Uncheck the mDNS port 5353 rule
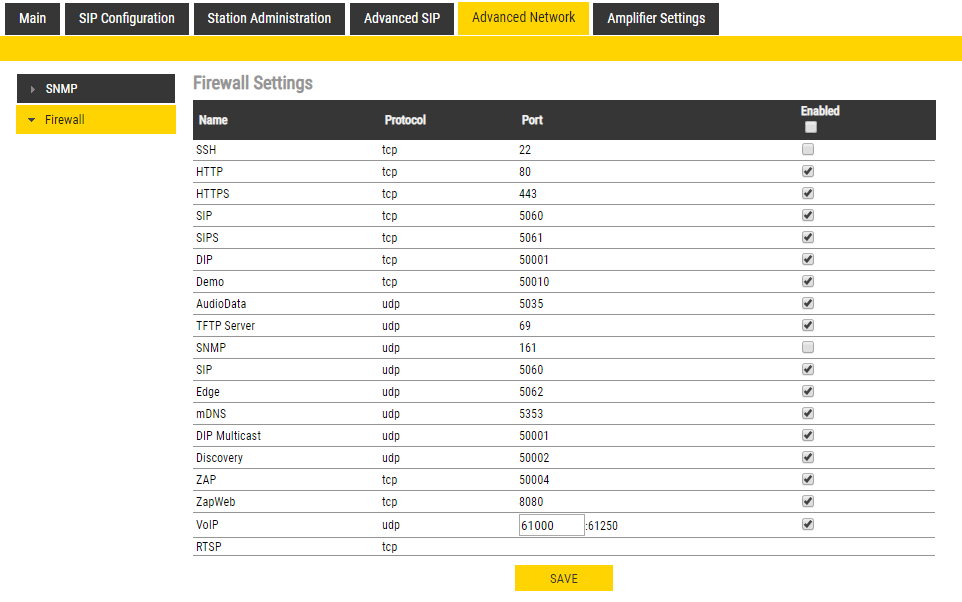This screenshot has width=962, height=602. (x=808, y=413)
